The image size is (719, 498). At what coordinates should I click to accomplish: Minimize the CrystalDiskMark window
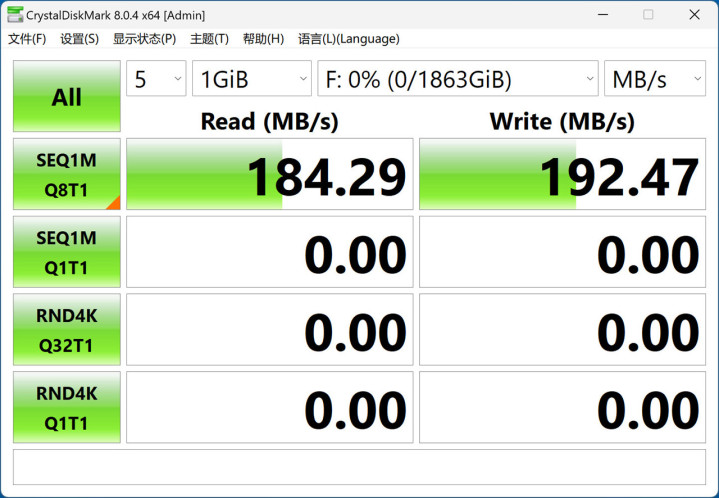[603, 15]
